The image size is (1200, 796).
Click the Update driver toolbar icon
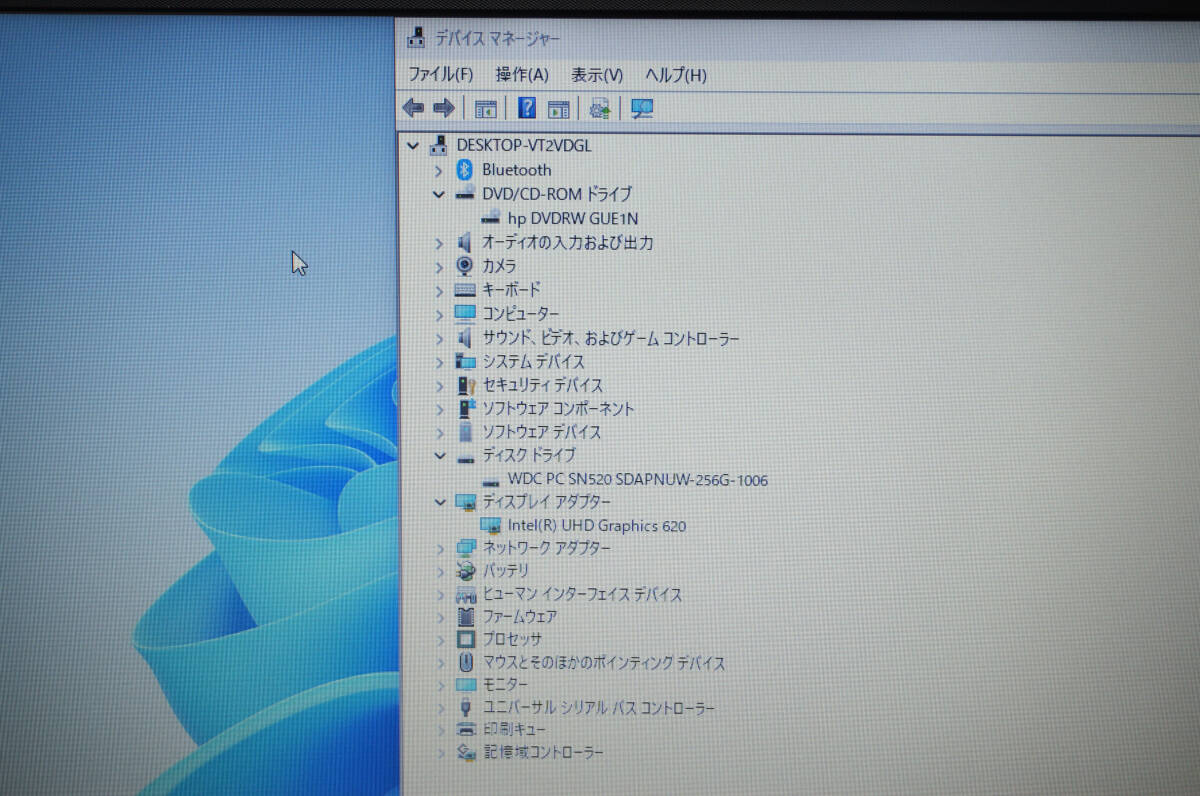tap(600, 109)
